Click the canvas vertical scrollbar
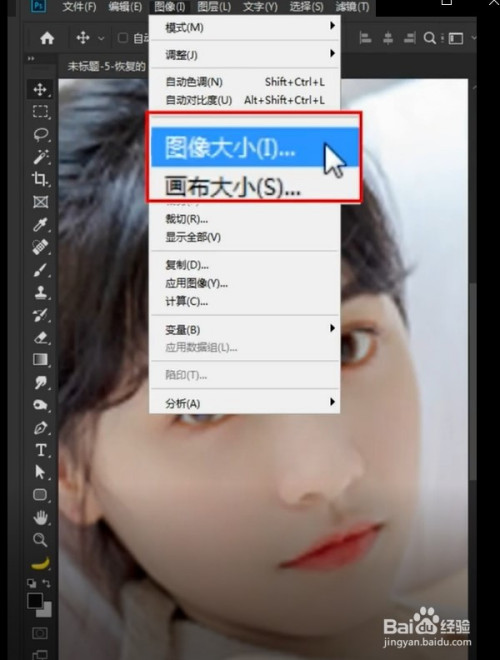Viewport: 500px width, 660px height. coord(473,381)
